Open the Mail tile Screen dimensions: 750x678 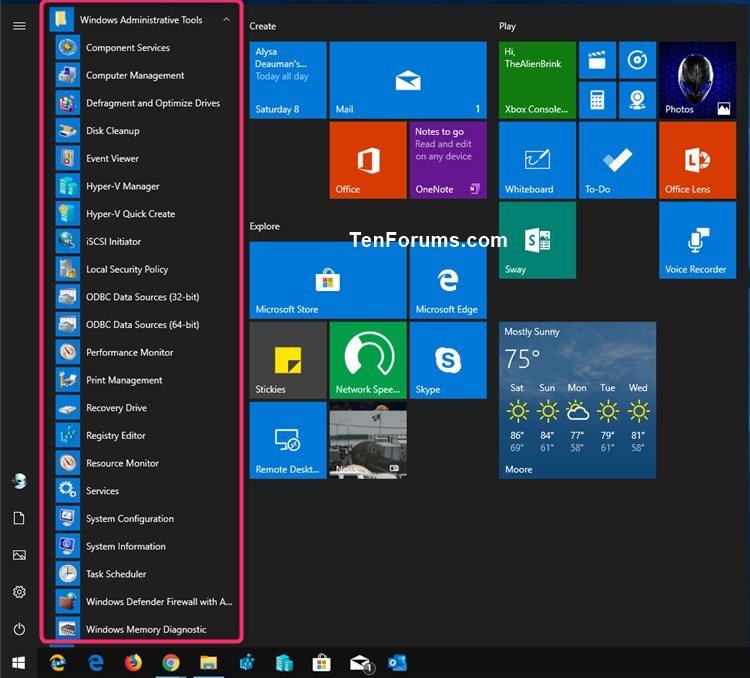click(408, 80)
